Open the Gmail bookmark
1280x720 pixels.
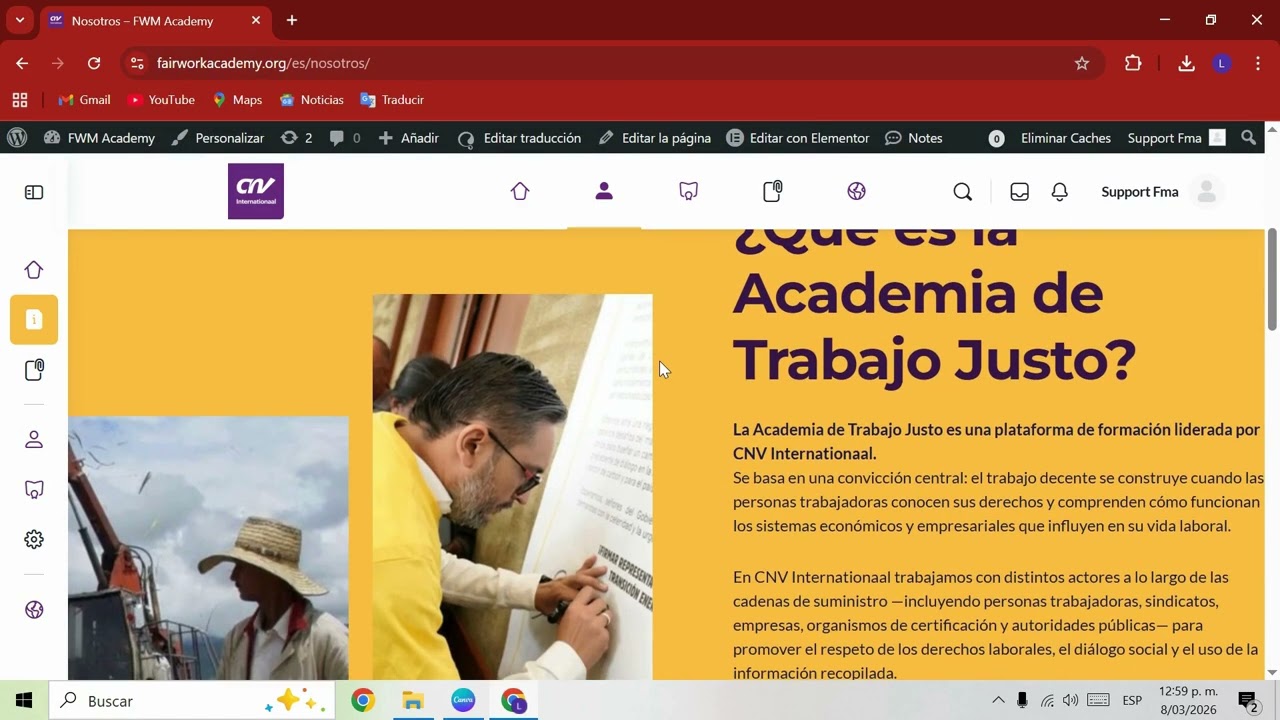84,100
